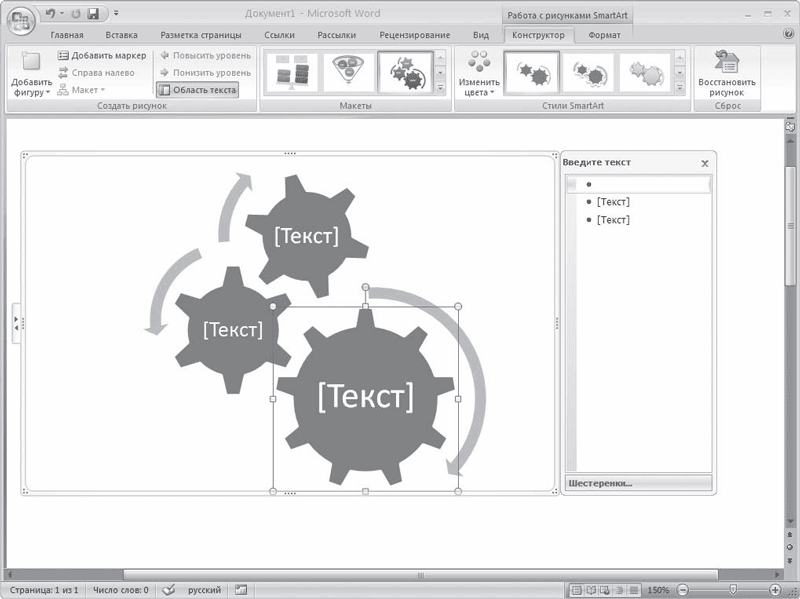Click the Изменить цвета colored circles icon

click(x=479, y=61)
